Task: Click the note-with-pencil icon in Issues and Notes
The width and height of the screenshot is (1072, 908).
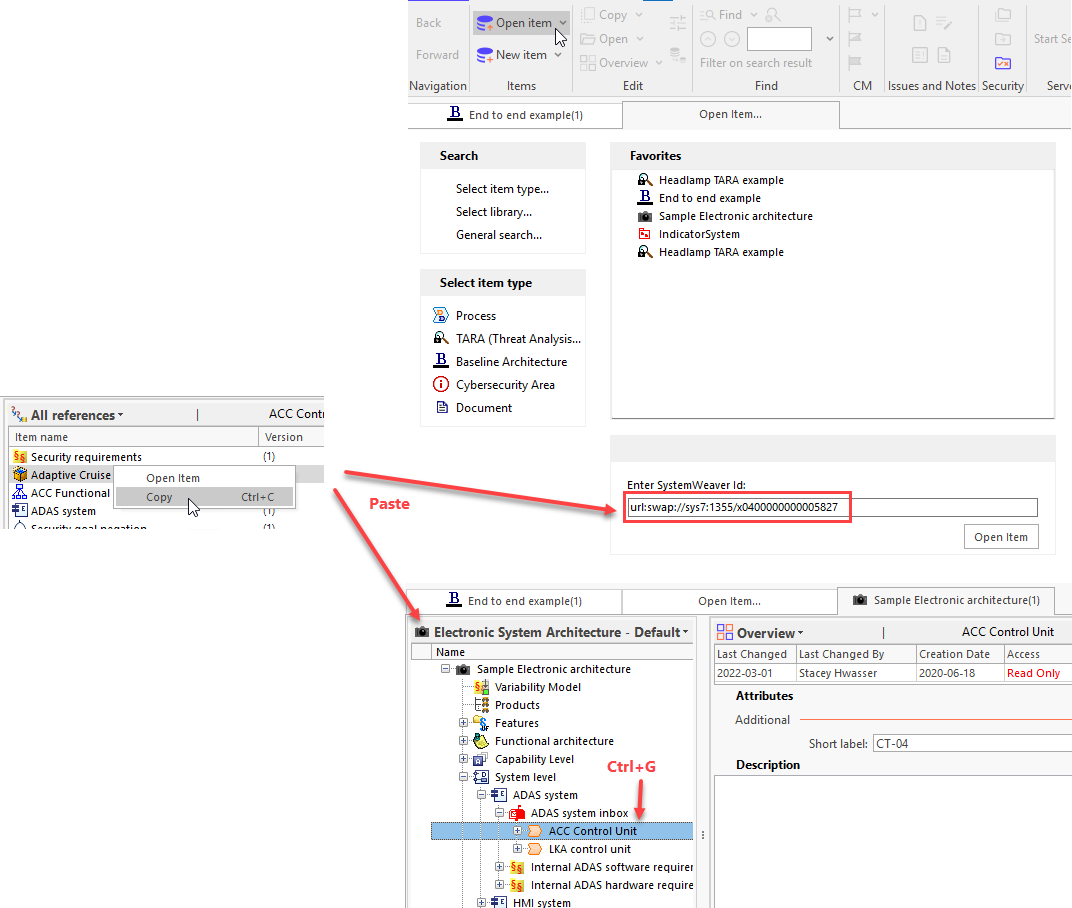Action: 944,23
